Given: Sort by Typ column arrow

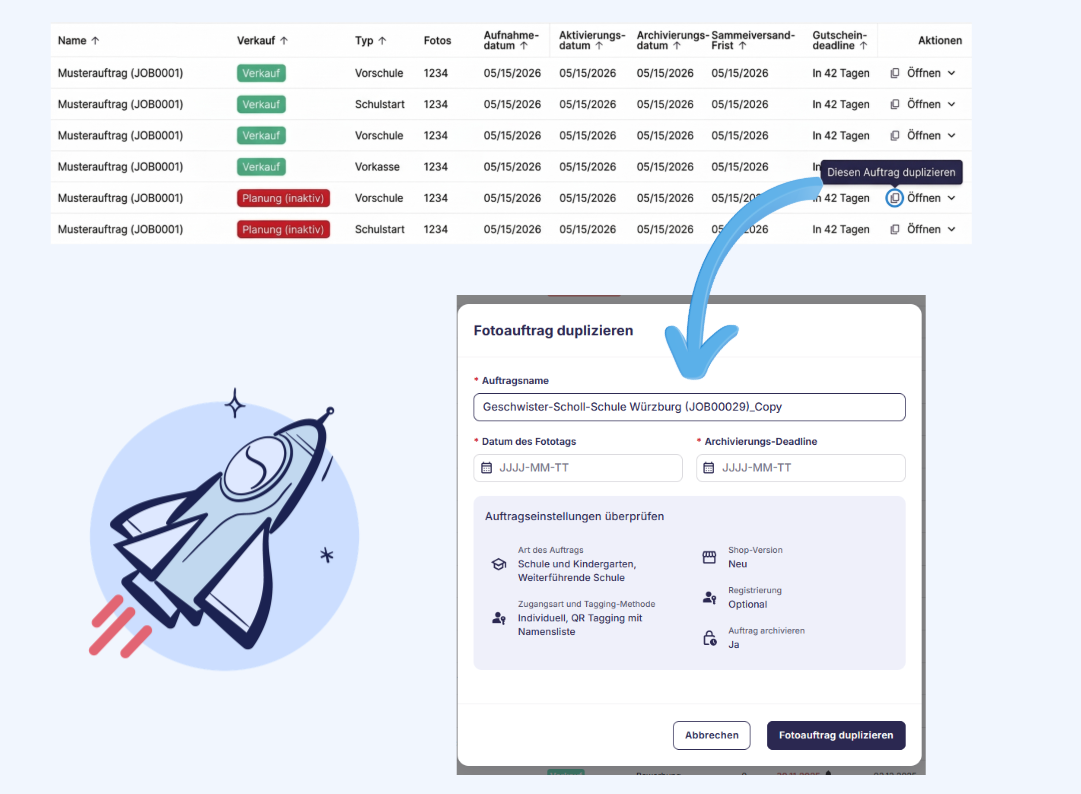Looking at the screenshot, I should point(382,41).
